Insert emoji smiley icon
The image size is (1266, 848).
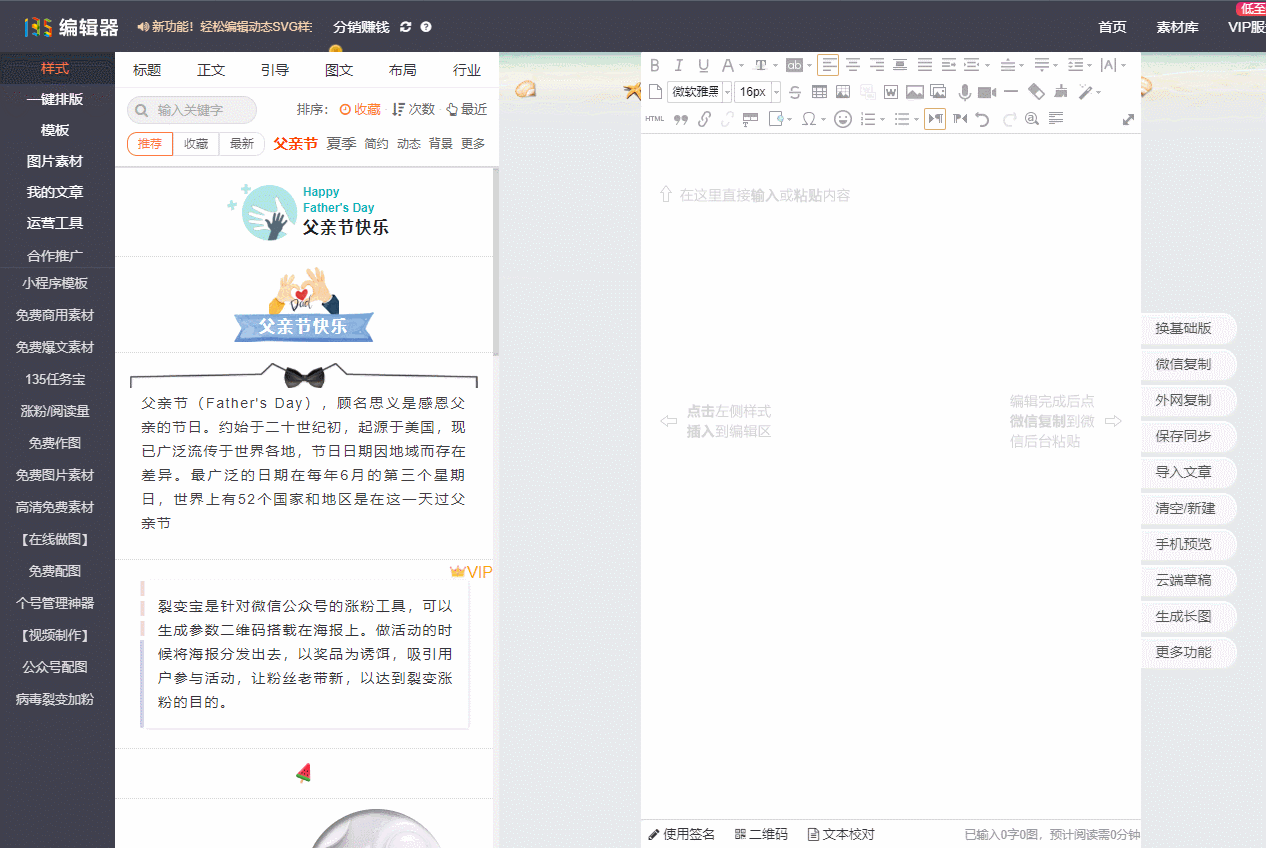click(x=843, y=119)
